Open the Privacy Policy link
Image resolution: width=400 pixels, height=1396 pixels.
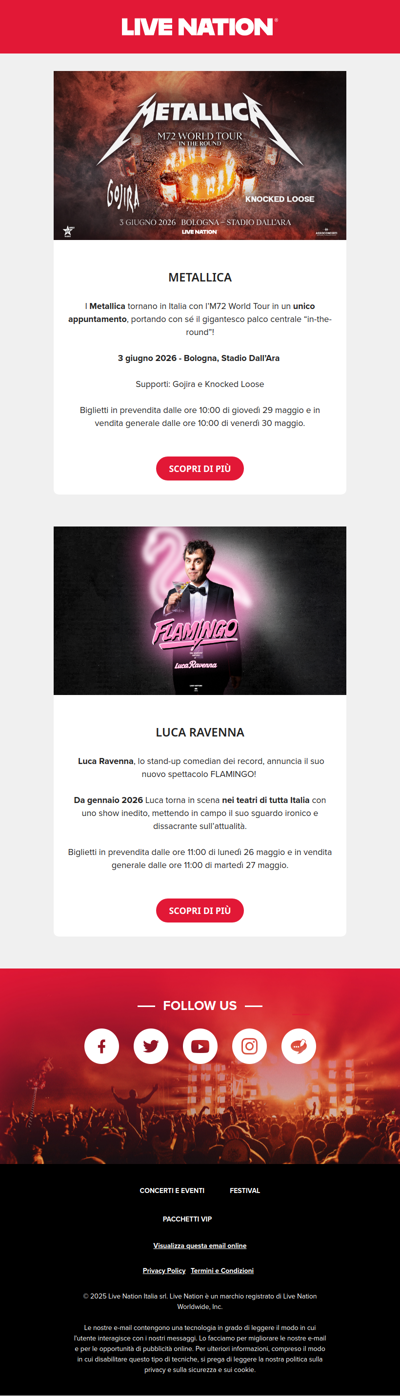pyautogui.click(x=164, y=1271)
